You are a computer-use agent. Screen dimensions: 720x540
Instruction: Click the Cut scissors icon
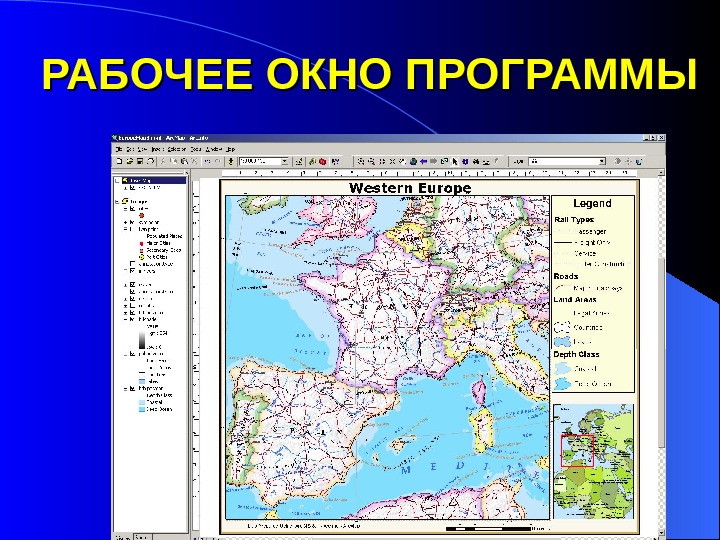pos(163,161)
